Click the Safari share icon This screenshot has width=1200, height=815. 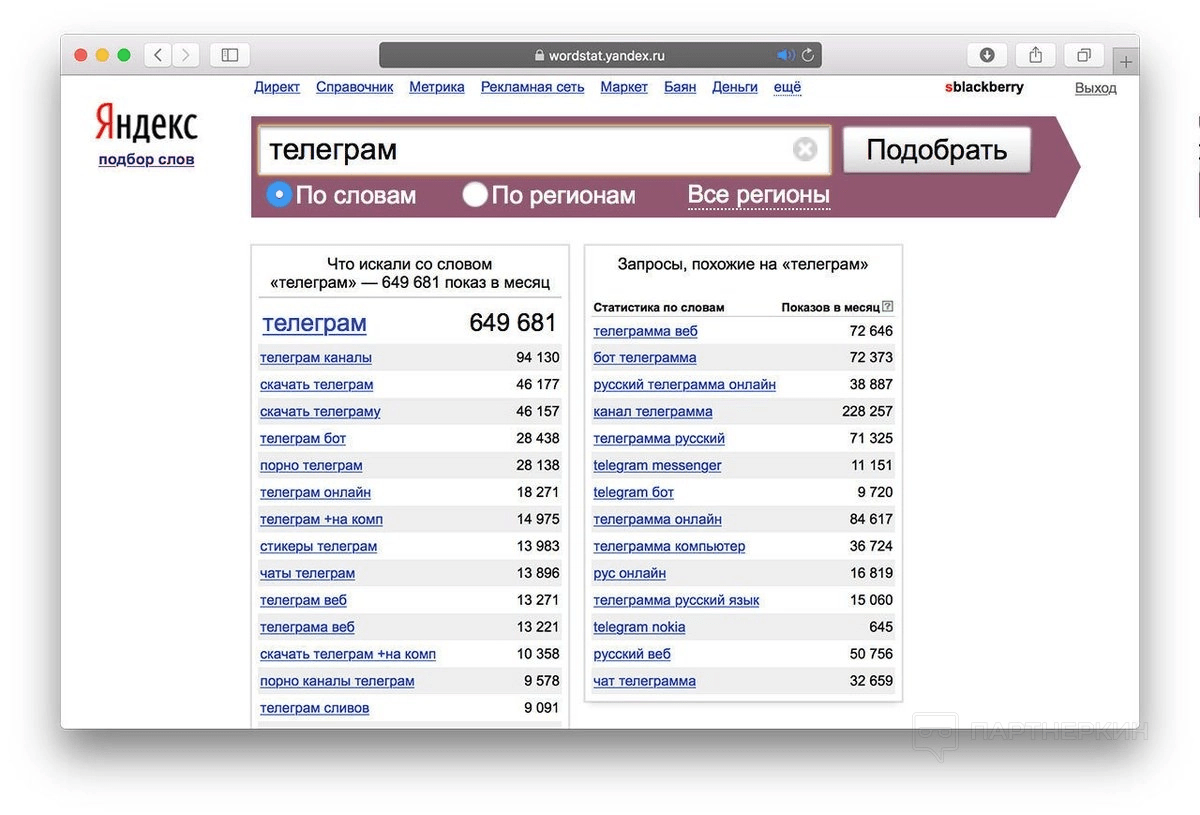[1035, 55]
